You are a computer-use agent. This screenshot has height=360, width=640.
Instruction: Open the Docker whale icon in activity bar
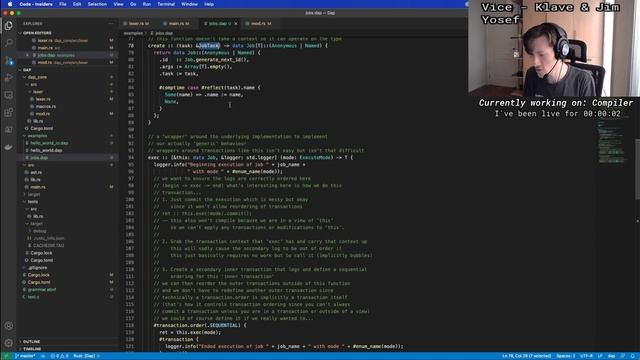point(9,147)
